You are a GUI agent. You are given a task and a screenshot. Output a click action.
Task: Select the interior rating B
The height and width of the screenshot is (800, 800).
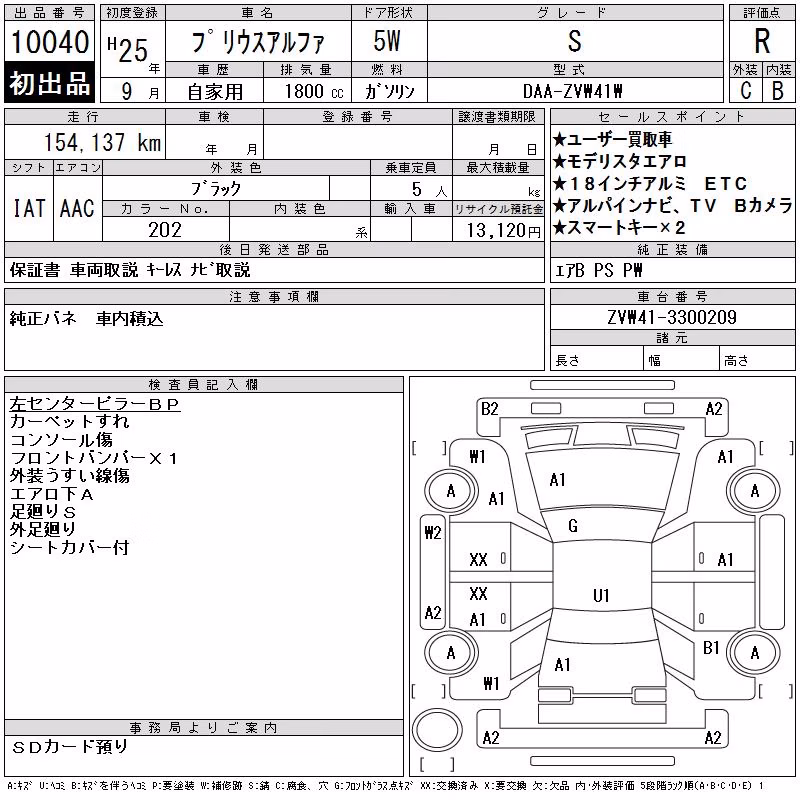click(x=778, y=90)
